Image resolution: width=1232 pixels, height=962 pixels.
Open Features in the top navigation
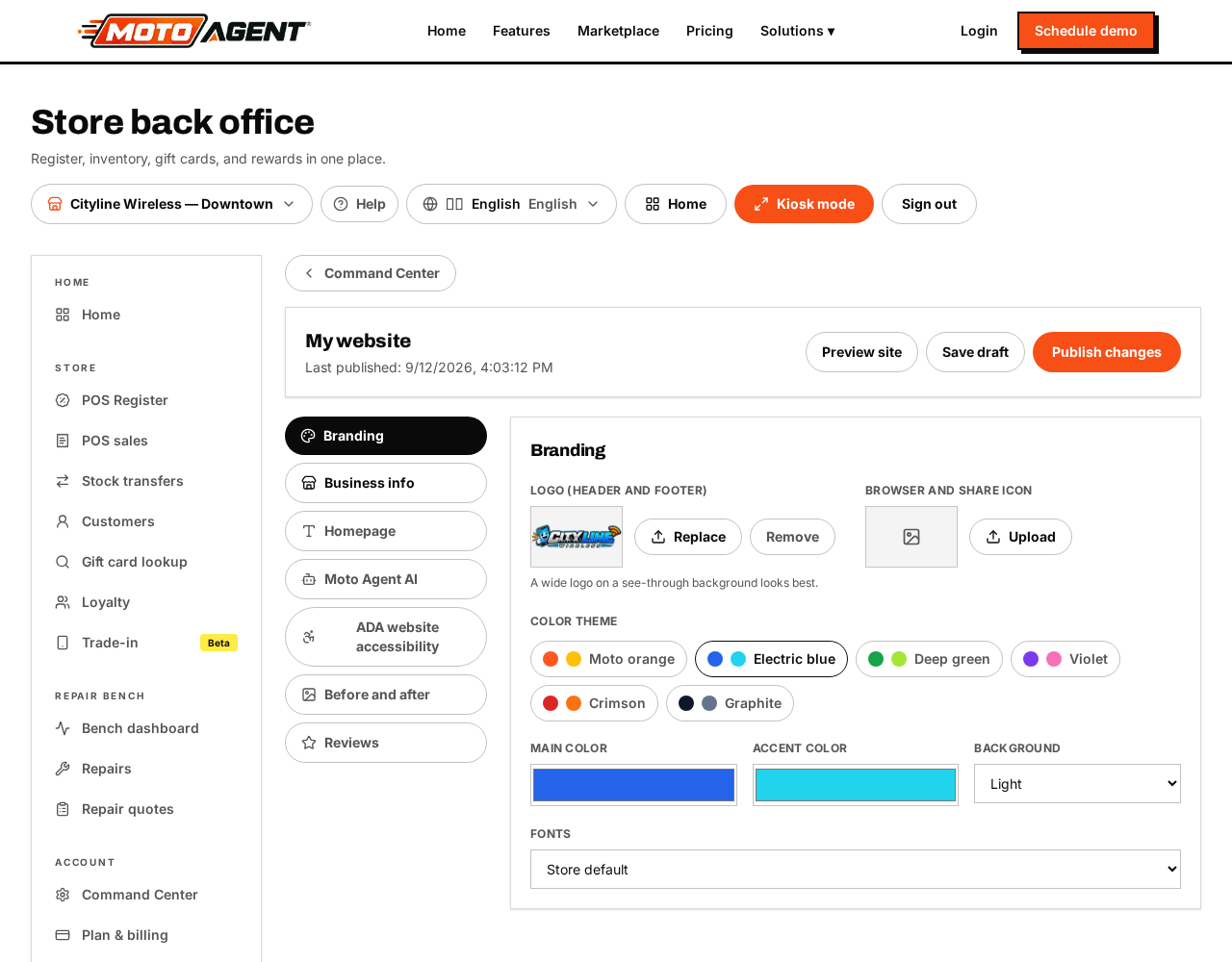(x=522, y=31)
